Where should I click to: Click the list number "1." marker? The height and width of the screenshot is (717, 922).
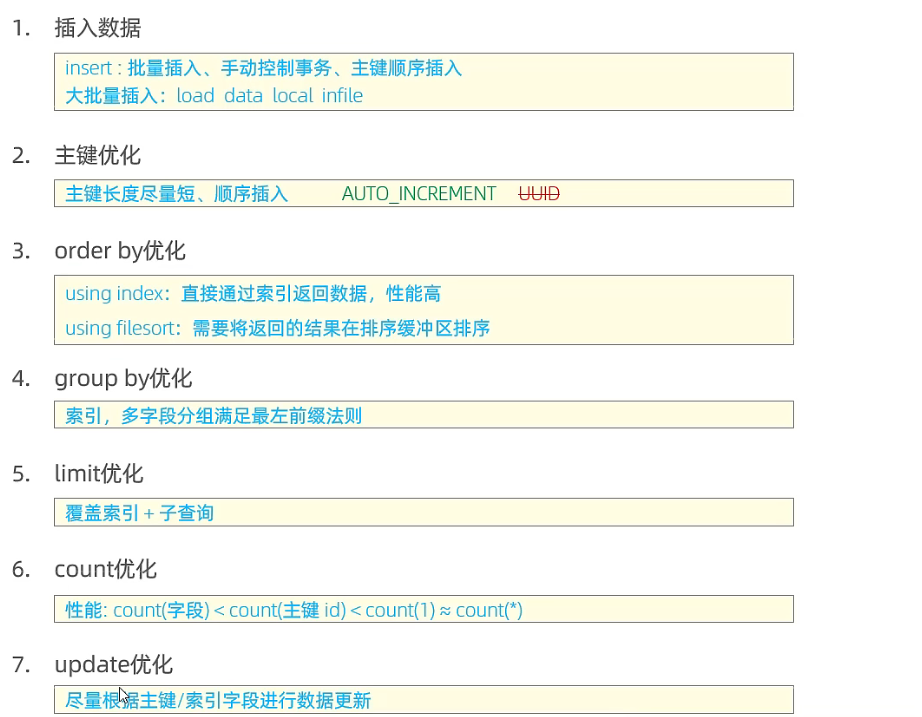(22, 29)
